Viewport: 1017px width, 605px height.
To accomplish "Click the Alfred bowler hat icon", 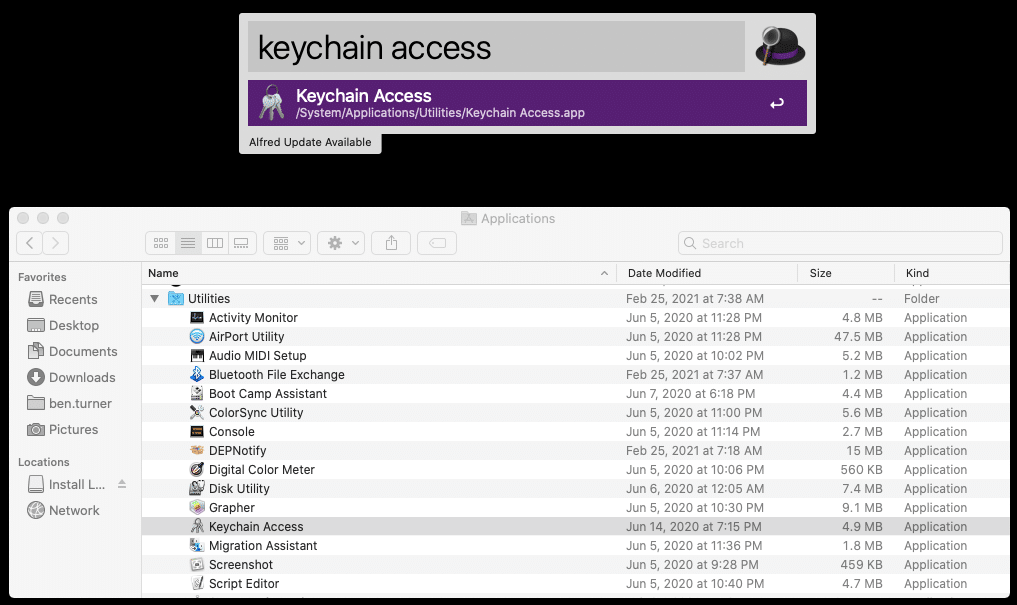I will 780,46.
